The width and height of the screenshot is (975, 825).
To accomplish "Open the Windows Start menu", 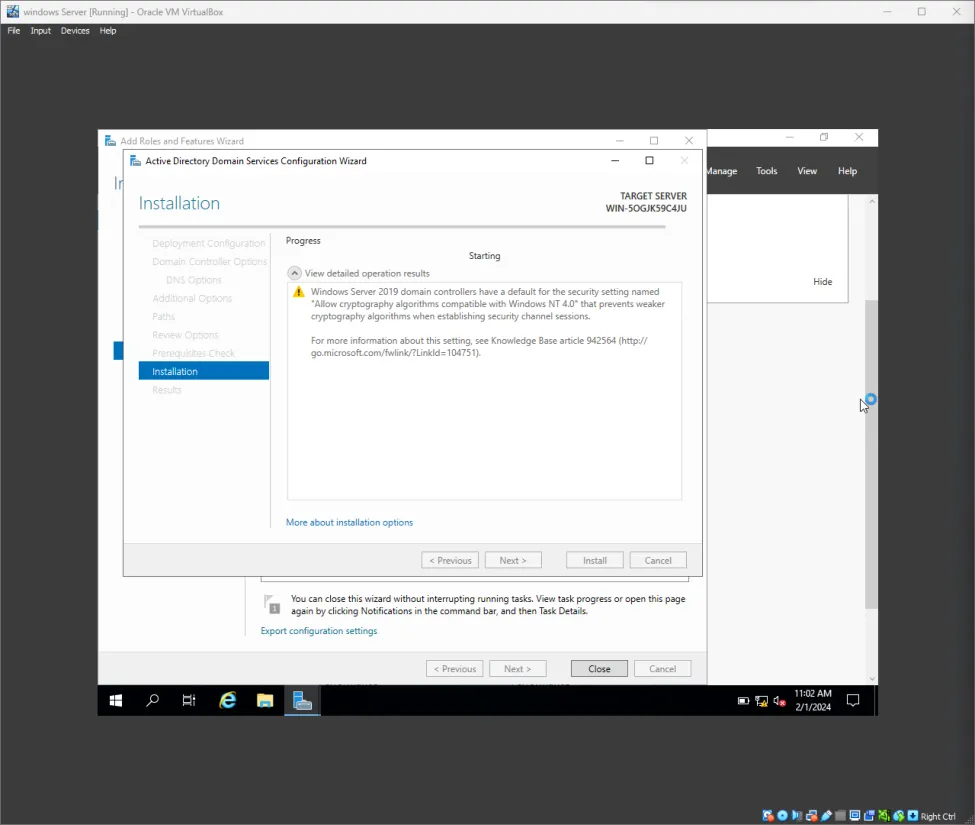I will 116,701.
